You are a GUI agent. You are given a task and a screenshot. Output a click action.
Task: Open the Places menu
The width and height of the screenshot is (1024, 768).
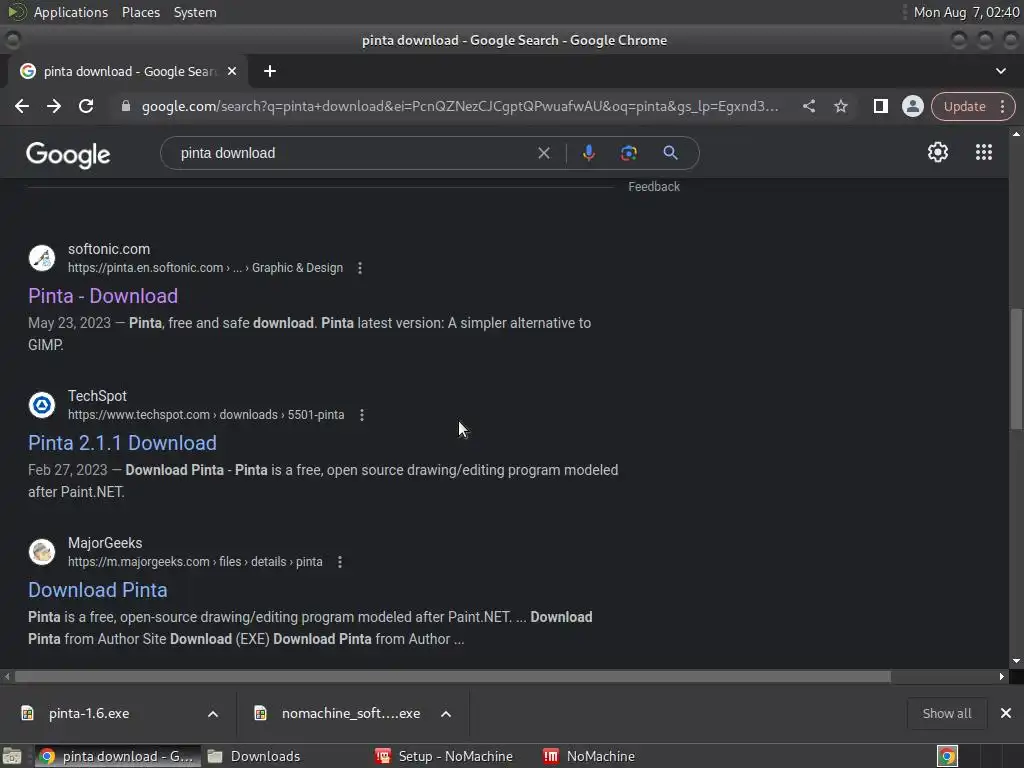(141, 12)
